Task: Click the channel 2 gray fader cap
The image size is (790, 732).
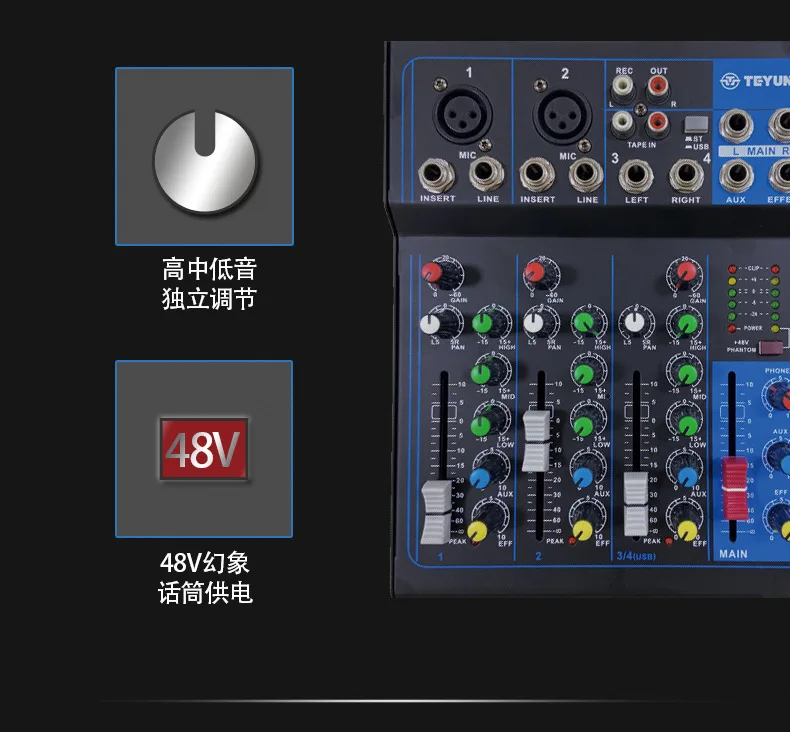Action: [x=536, y=441]
